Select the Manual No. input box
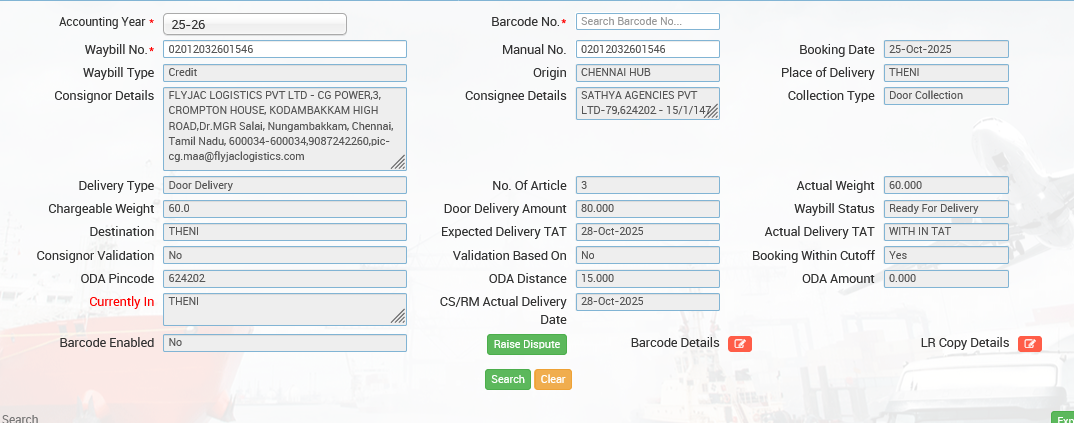The height and width of the screenshot is (423, 1074). 647,49
